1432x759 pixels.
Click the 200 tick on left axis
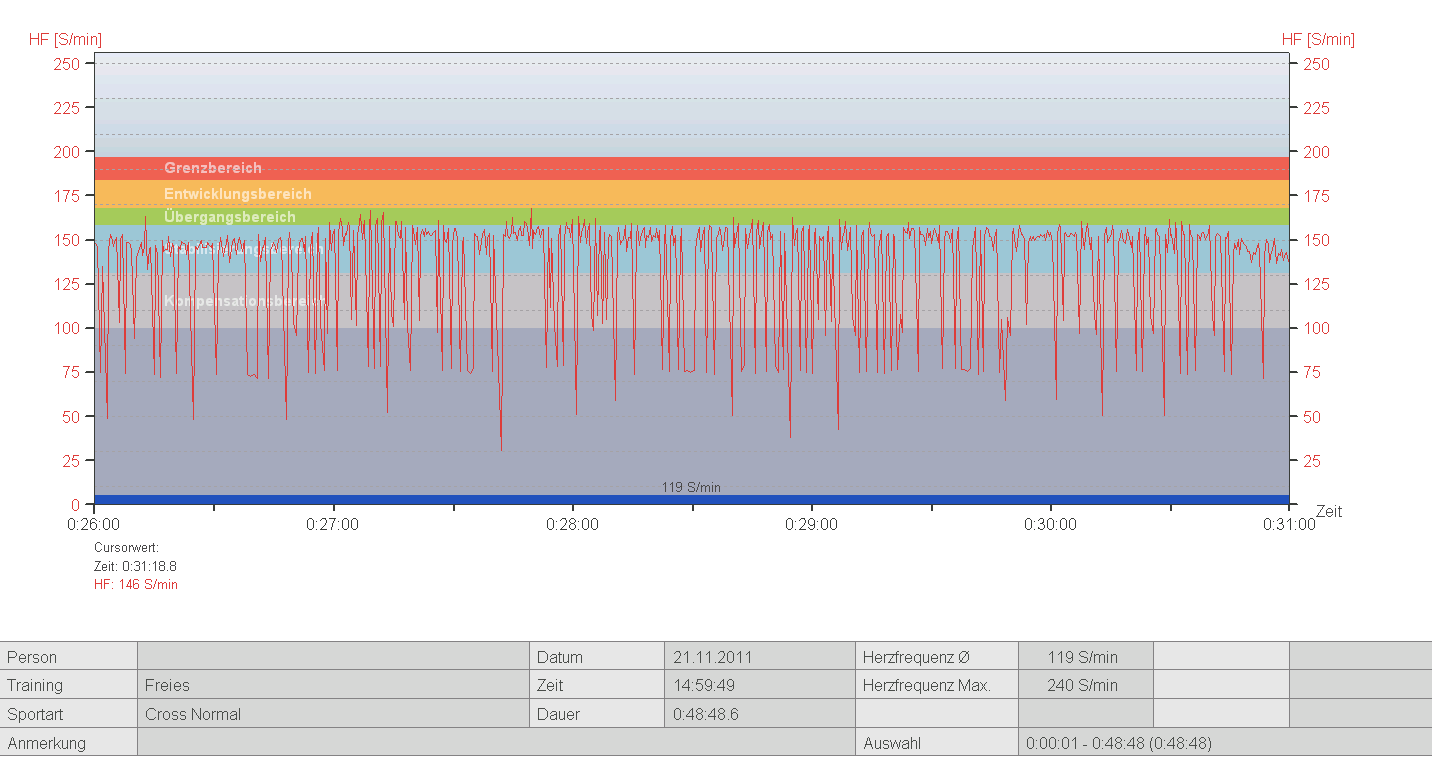[67, 152]
